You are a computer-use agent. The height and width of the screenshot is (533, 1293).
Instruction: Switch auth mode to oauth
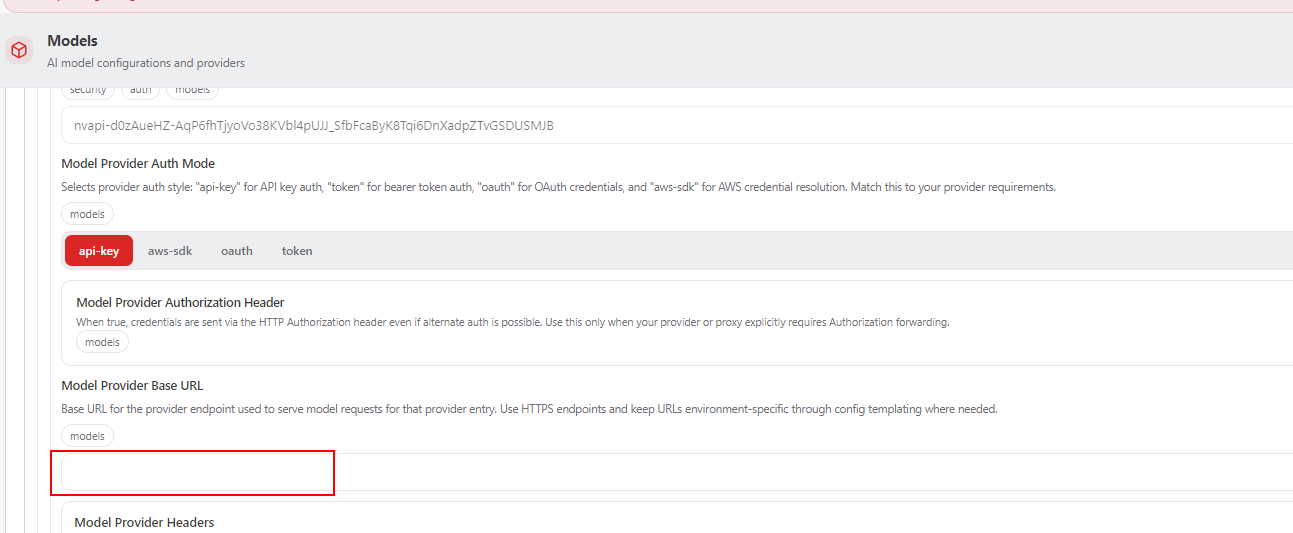tap(237, 251)
